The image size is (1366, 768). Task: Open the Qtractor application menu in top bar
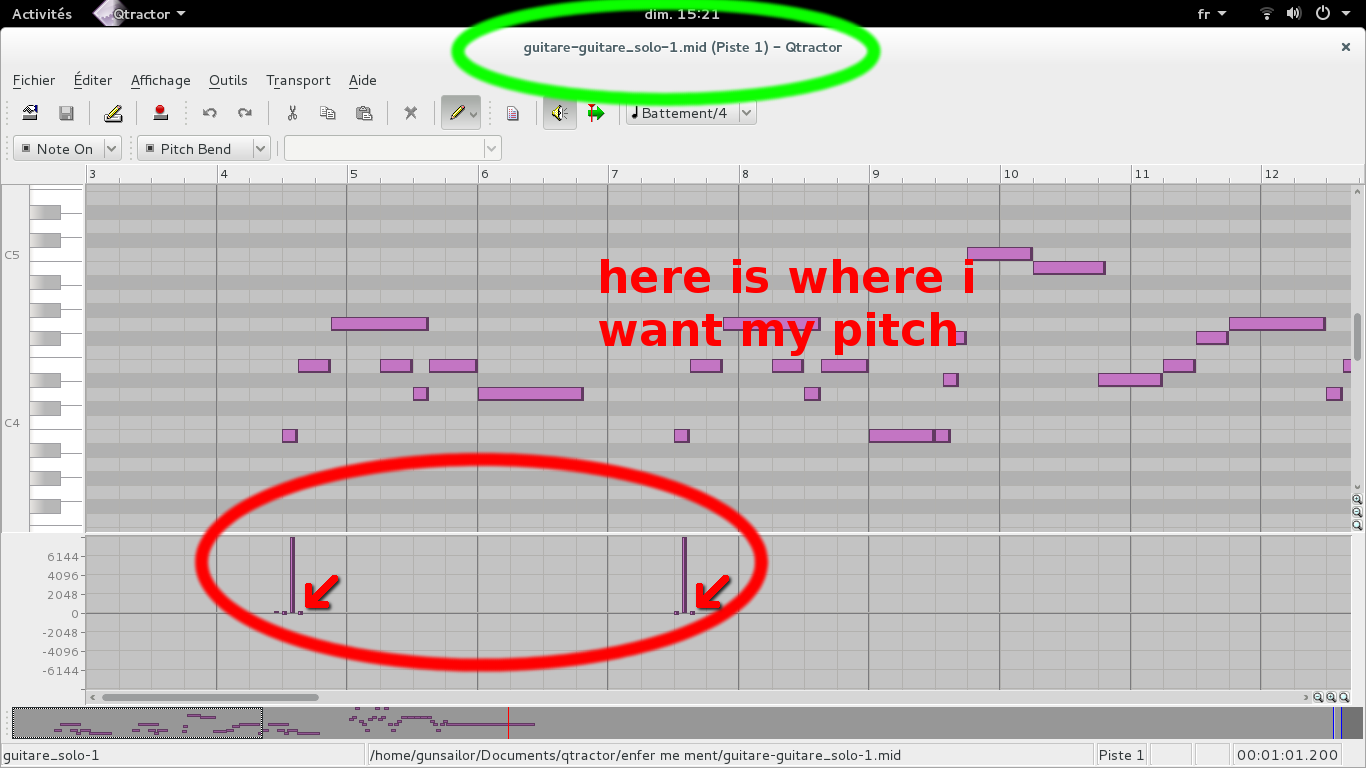pos(140,14)
